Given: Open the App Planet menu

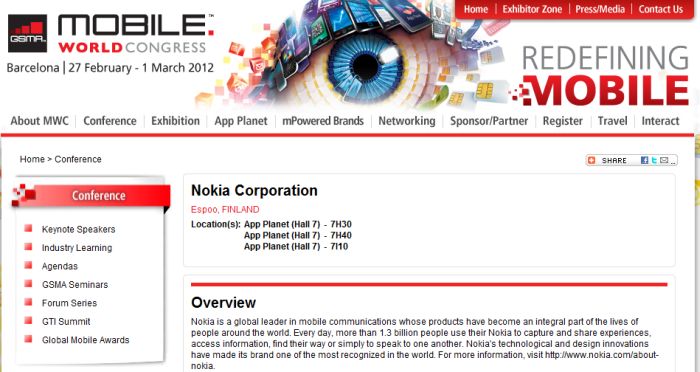Looking at the screenshot, I should [x=241, y=121].
